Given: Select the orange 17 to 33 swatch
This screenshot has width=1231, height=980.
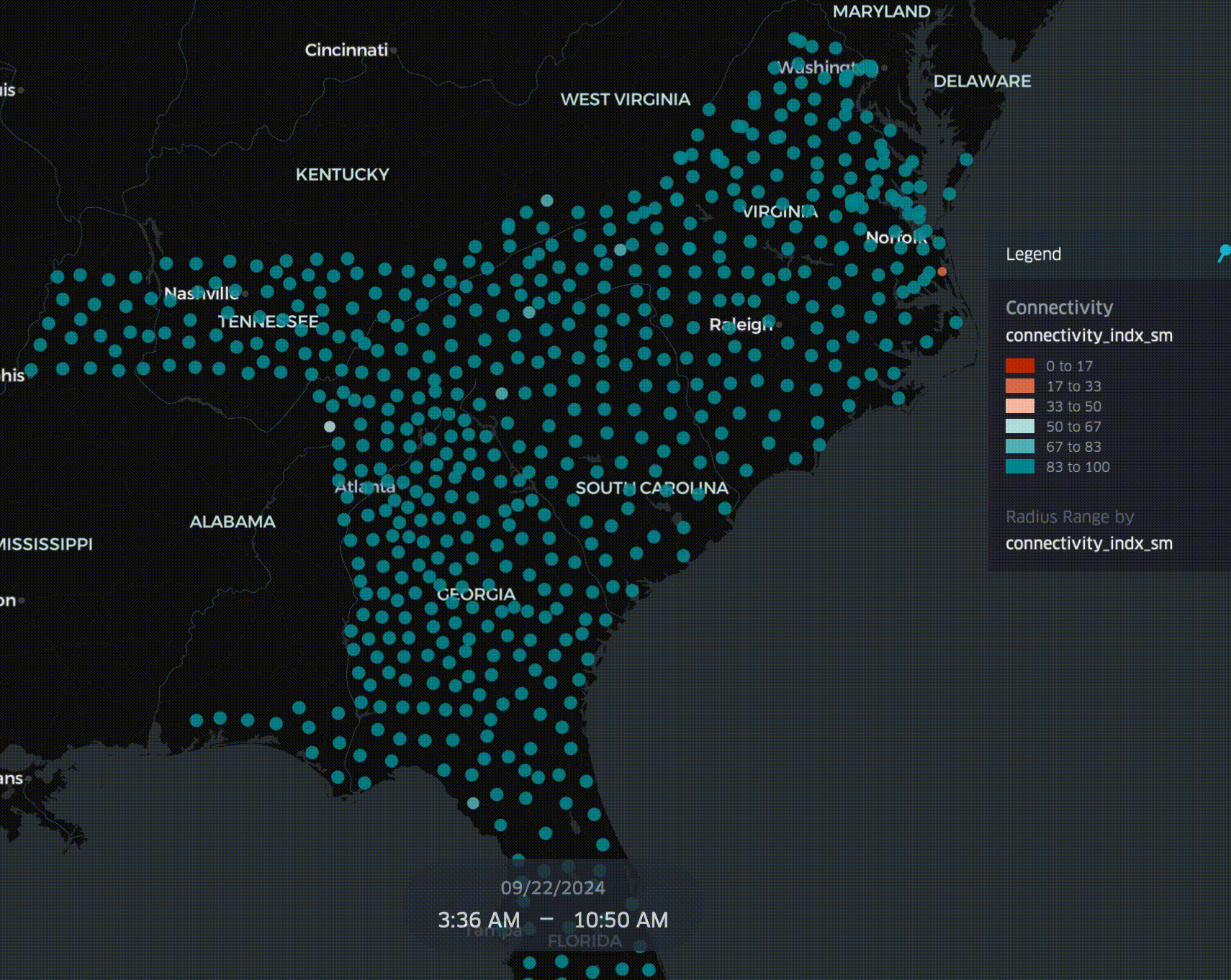Looking at the screenshot, I should [x=1019, y=386].
